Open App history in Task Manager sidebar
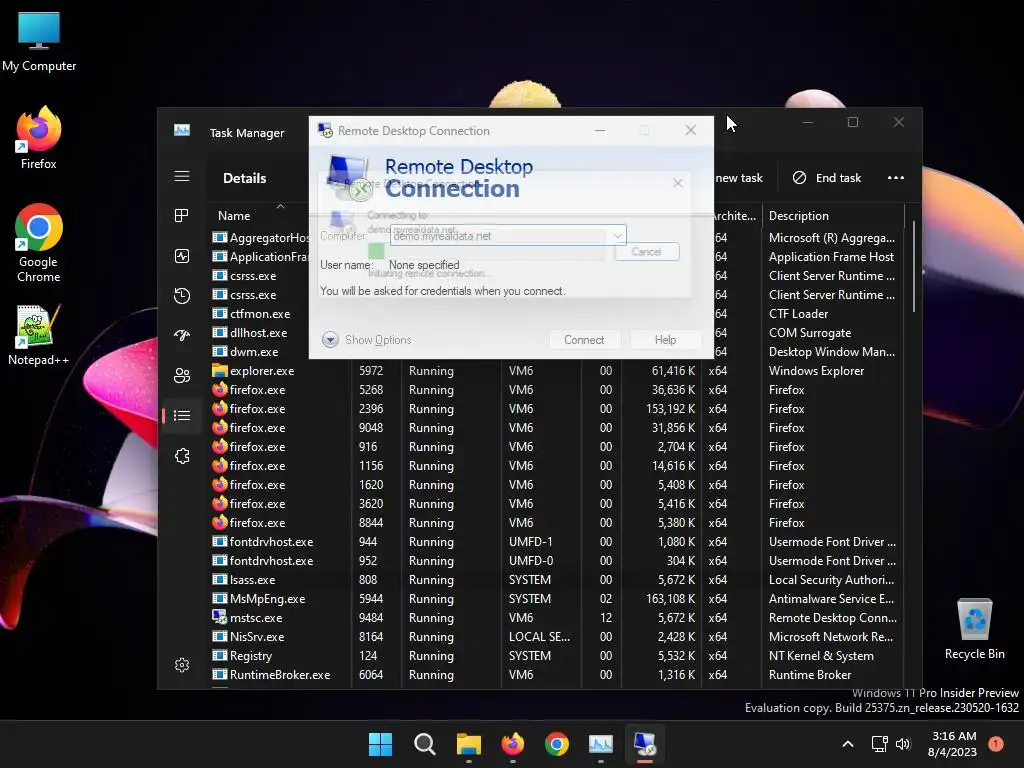 click(182, 296)
